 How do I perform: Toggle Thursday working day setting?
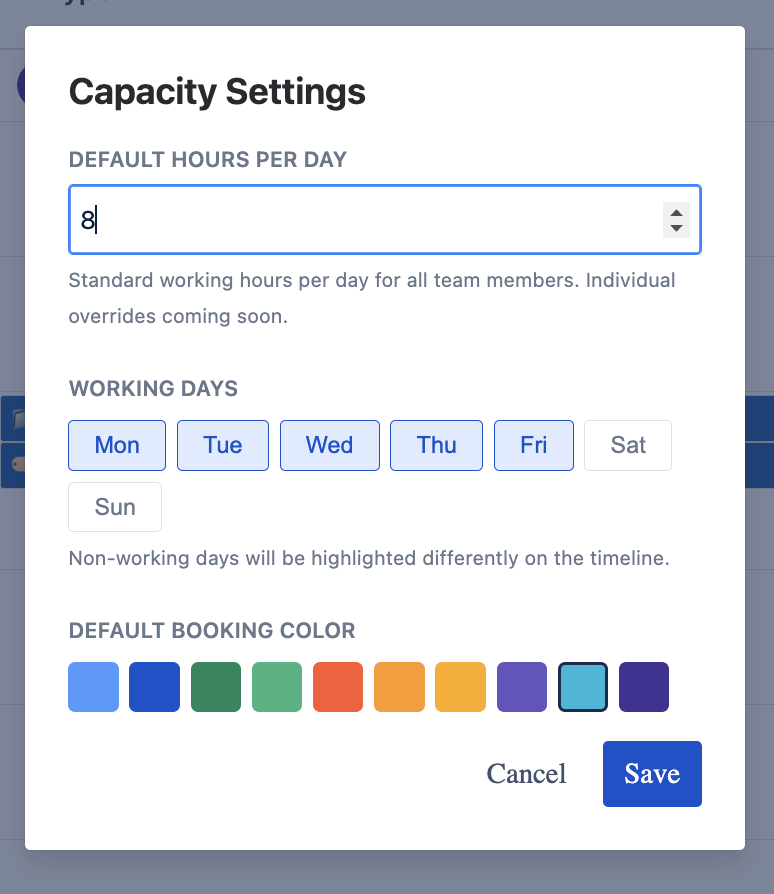pyautogui.click(x=436, y=445)
